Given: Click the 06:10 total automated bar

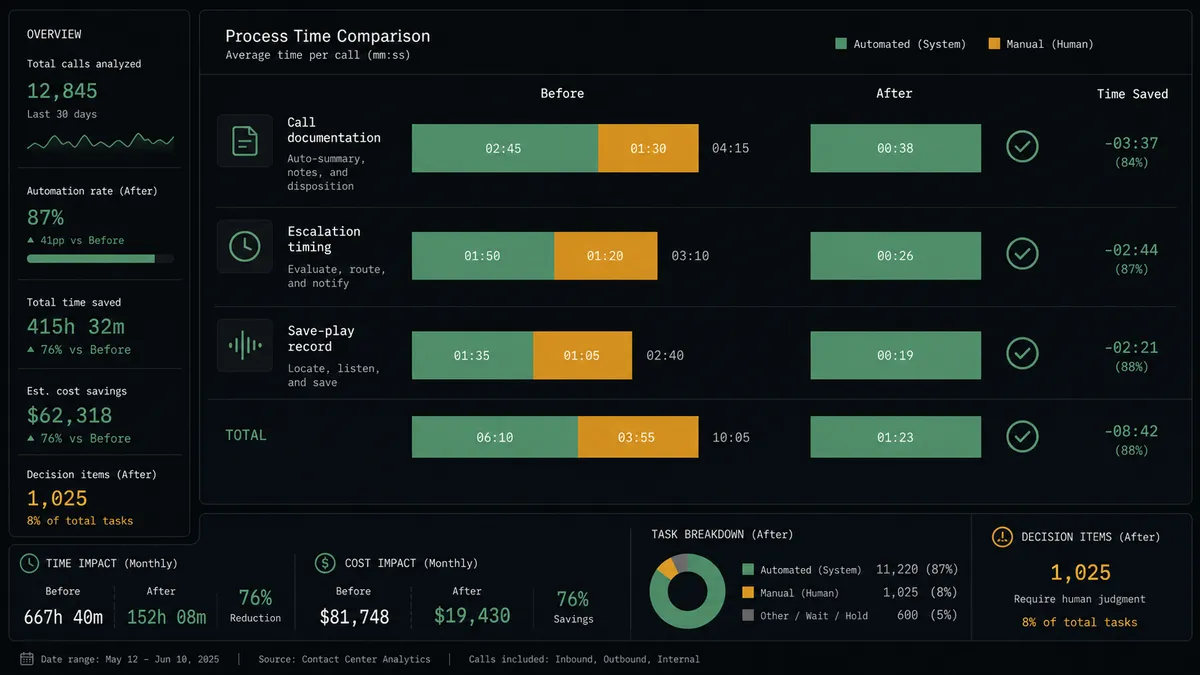Looking at the screenshot, I should (495, 437).
